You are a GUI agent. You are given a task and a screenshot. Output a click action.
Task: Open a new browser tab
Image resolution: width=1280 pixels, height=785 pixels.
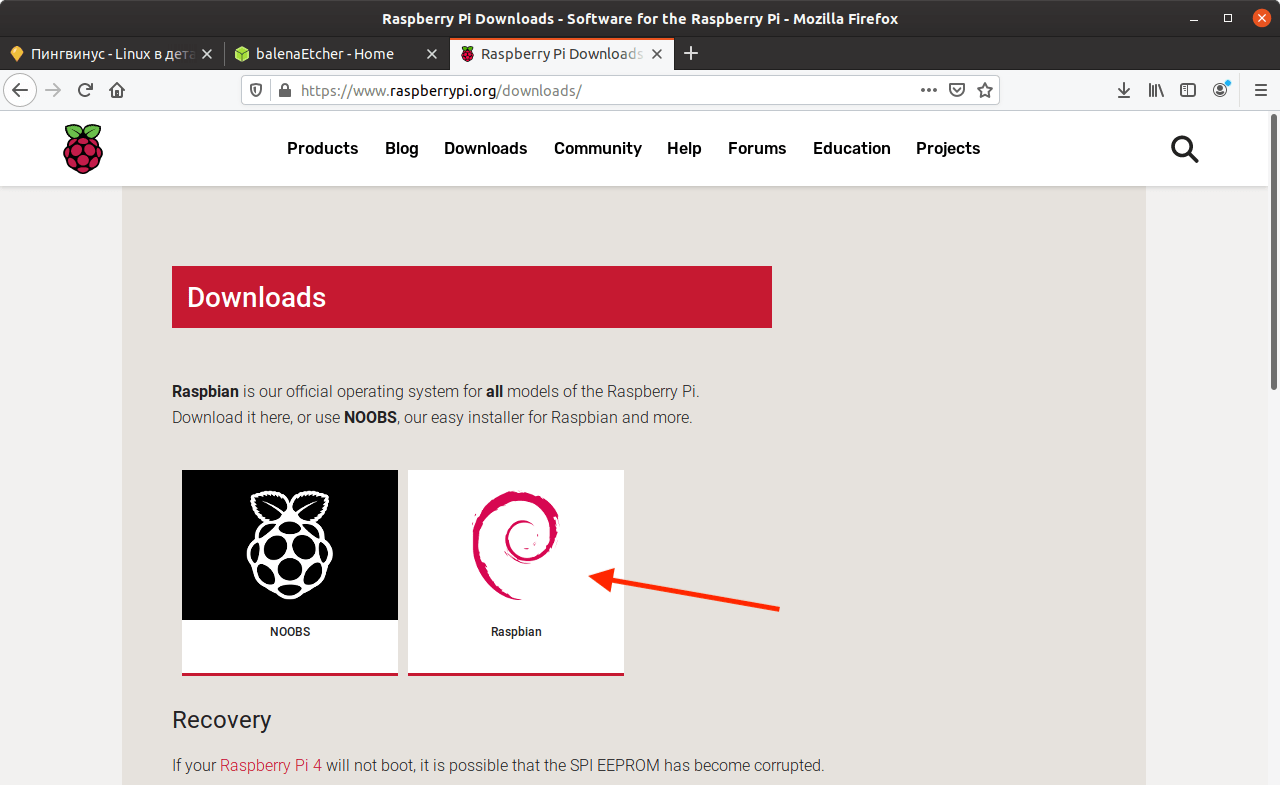click(690, 54)
